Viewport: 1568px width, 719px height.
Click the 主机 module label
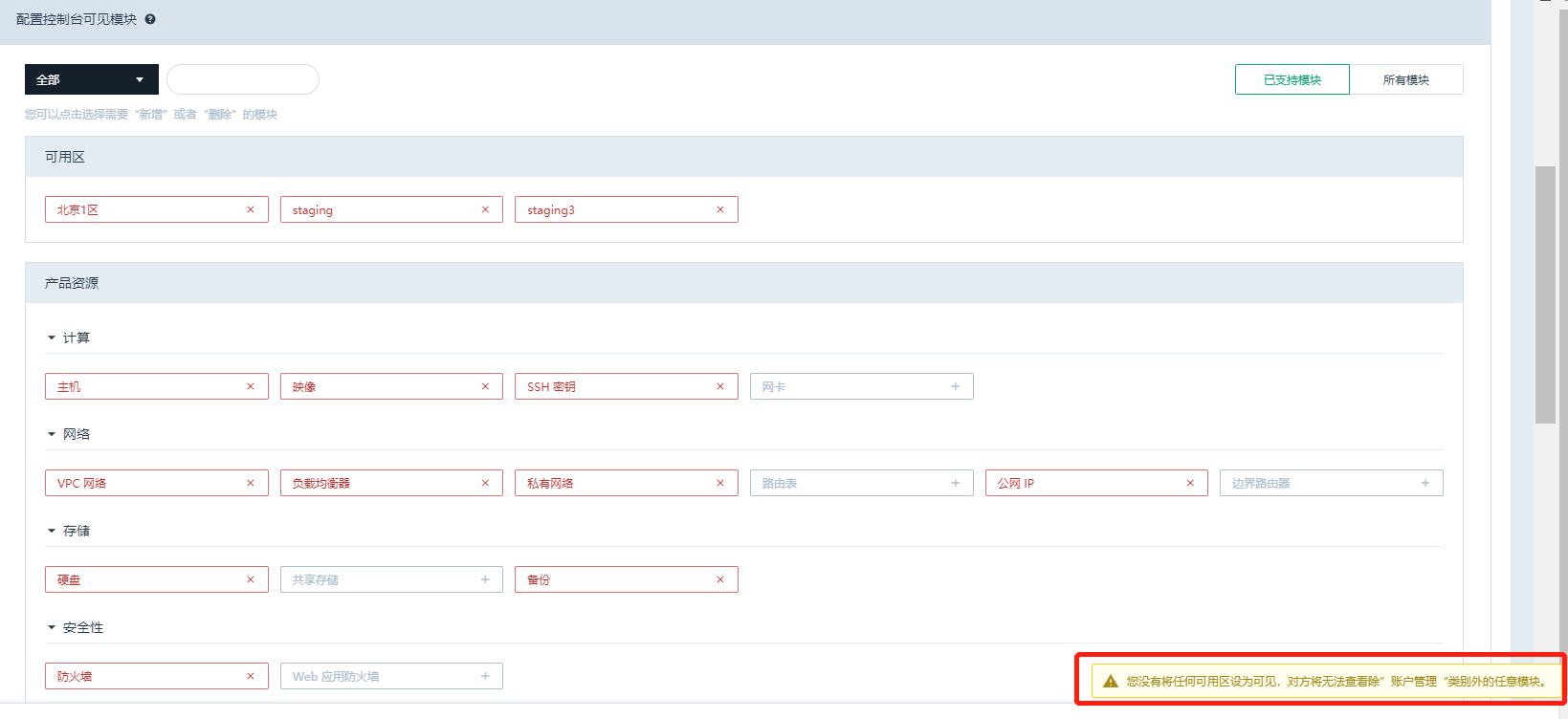click(69, 386)
